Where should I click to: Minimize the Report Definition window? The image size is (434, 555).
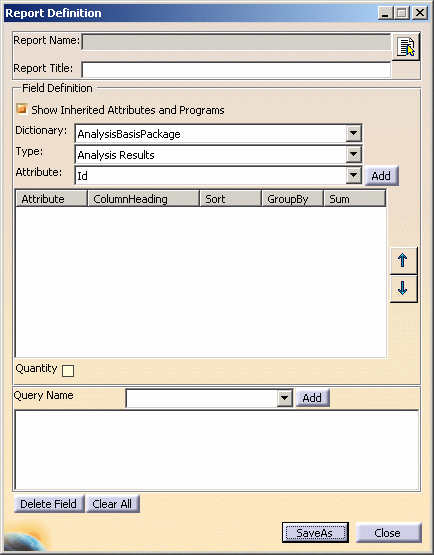(x=385, y=13)
